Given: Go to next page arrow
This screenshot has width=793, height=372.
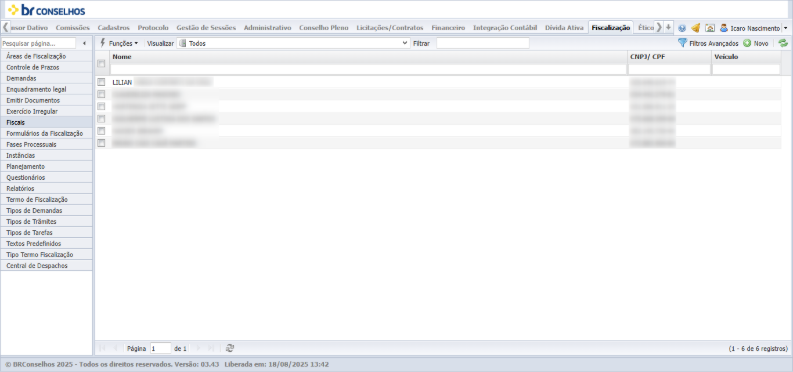Looking at the screenshot, I should tap(198, 348).
